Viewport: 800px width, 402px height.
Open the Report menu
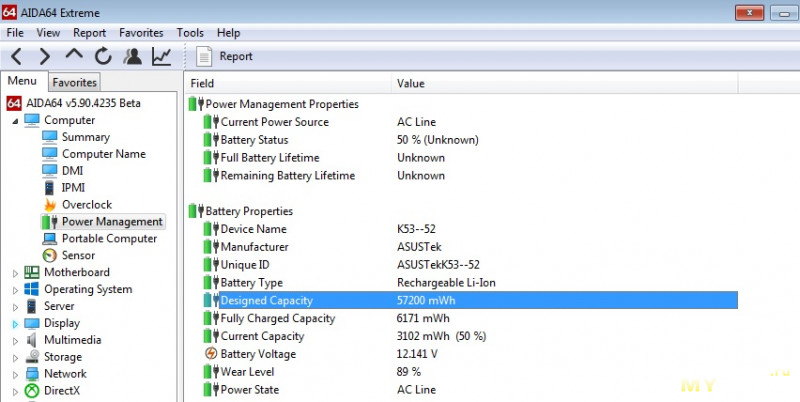89,33
